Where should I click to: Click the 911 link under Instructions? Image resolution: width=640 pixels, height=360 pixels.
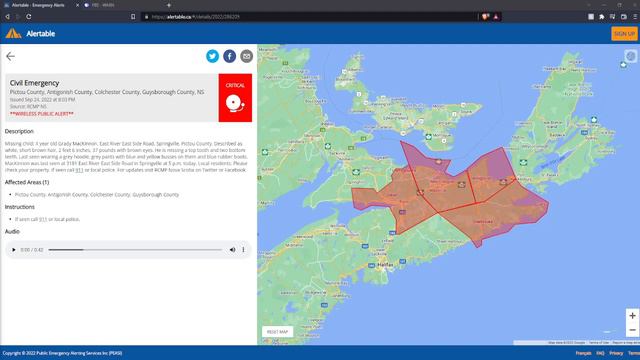43,219
